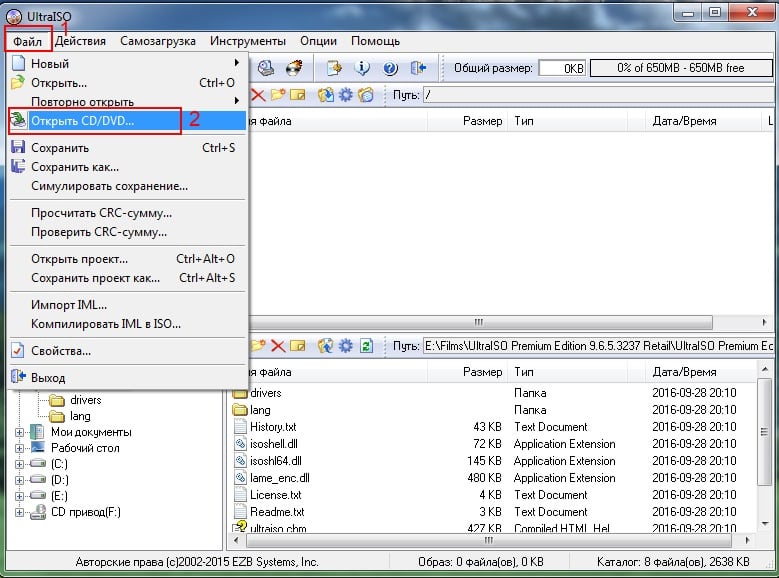The image size is (779, 578).
Task: Click the 650MB disc capacity bar
Action: tap(680, 68)
